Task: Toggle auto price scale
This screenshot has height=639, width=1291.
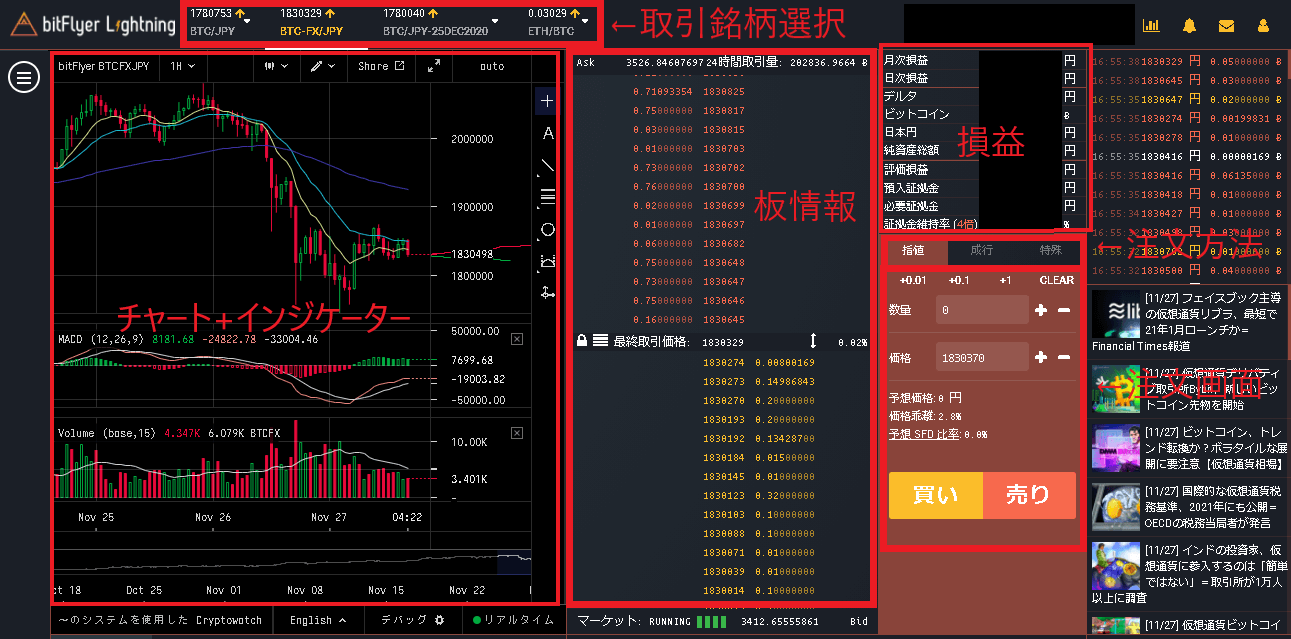Action: [x=492, y=66]
